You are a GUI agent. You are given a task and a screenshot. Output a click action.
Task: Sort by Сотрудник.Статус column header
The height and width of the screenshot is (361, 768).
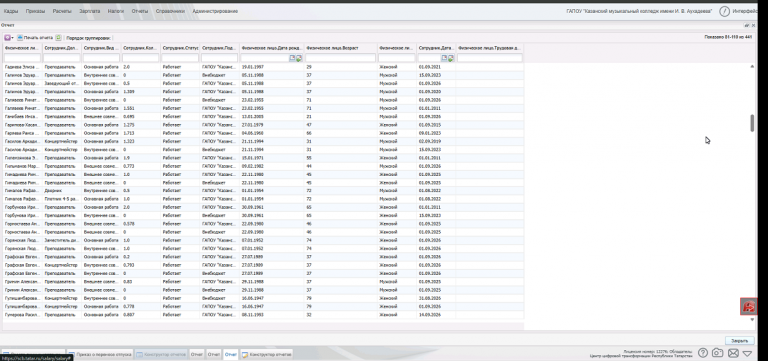[180, 48]
